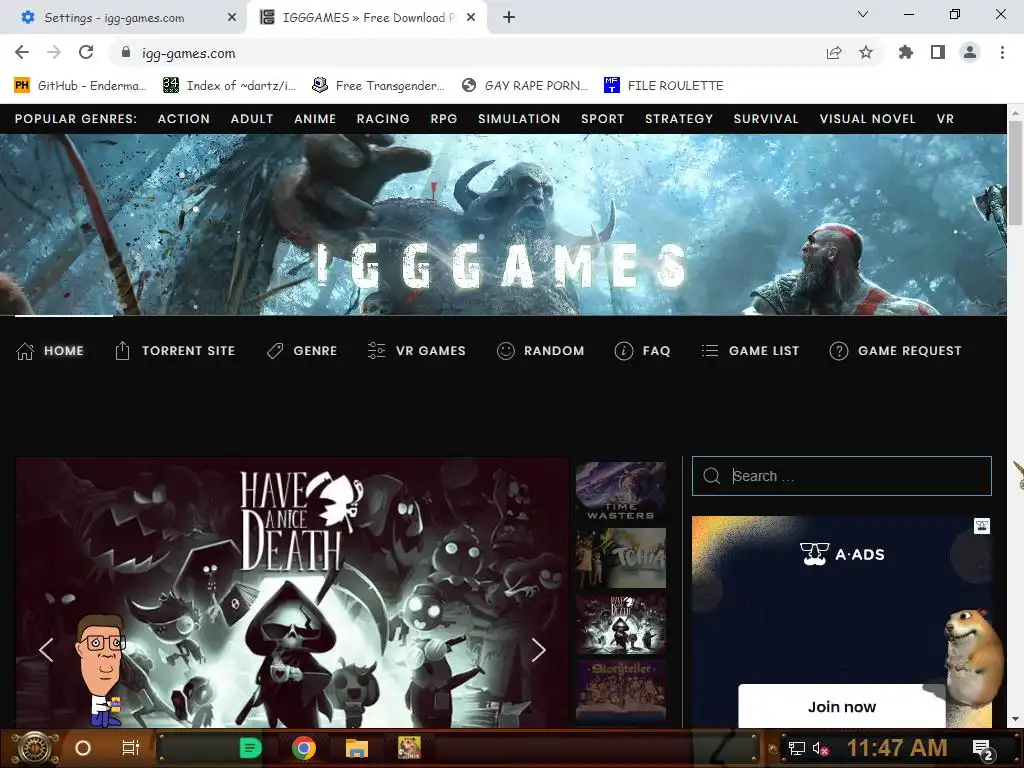This screenshot has height=768, width=1024.
Task: Open Chrome from the taskbar
Action: click(x=304, y=748)
